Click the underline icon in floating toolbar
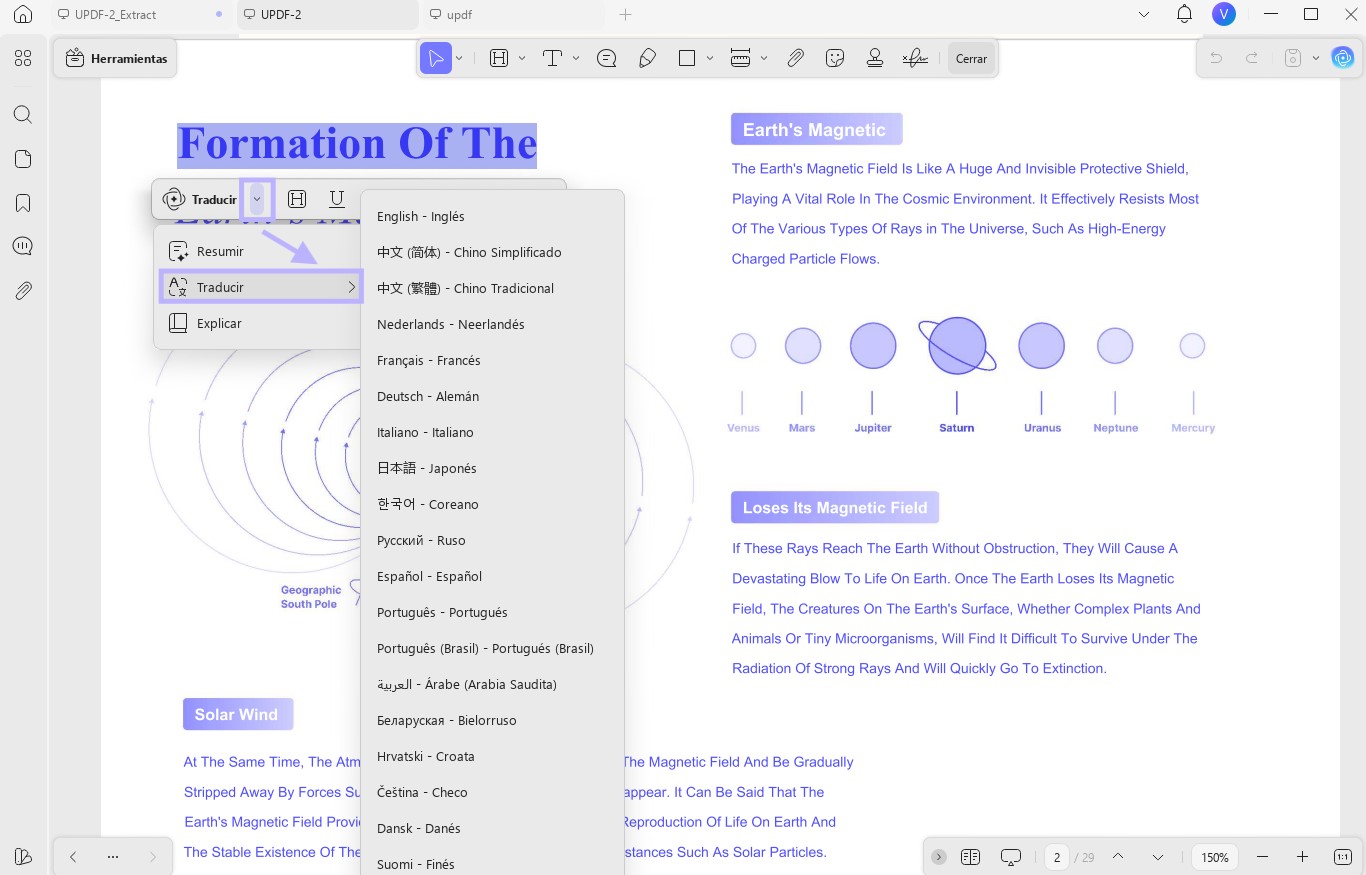Viewport: 1366px width, 875px height. click(x=336, y=199)
